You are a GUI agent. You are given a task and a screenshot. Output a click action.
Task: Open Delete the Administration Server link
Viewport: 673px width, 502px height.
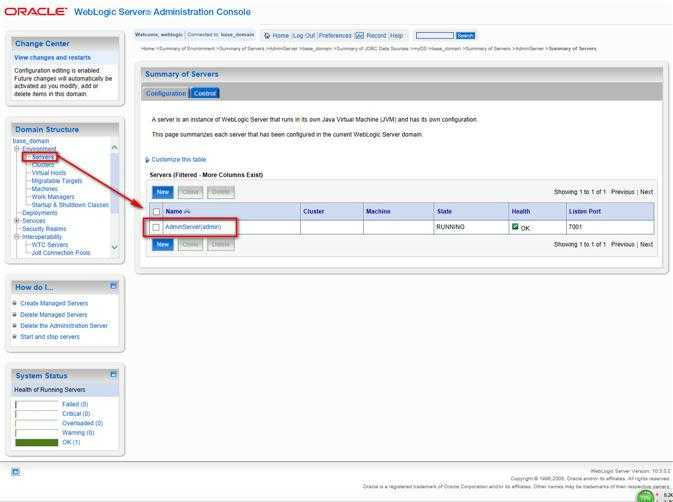[x=64, y=326]
